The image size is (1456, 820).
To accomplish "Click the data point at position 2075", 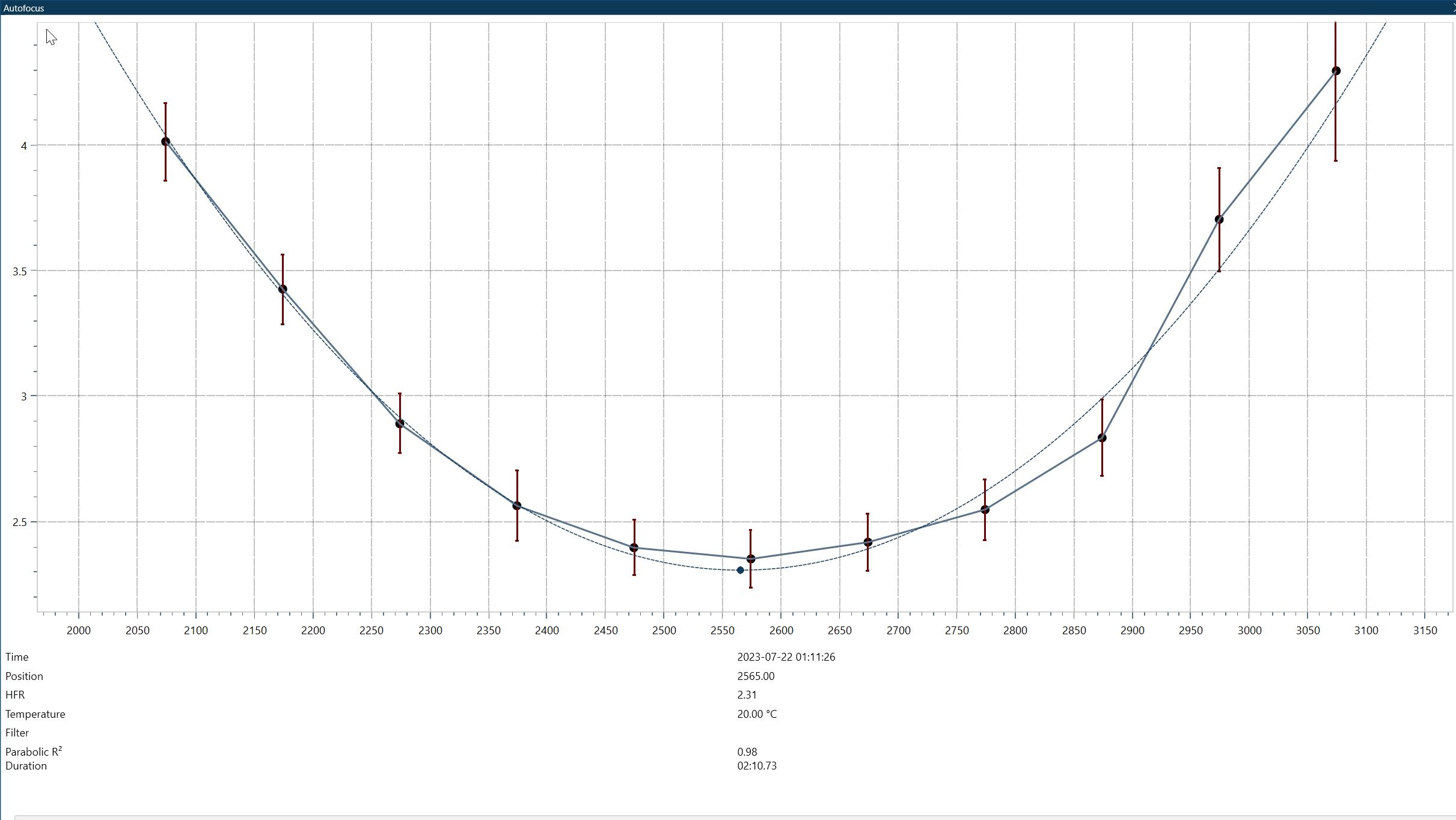I will [x=165, y=142].
